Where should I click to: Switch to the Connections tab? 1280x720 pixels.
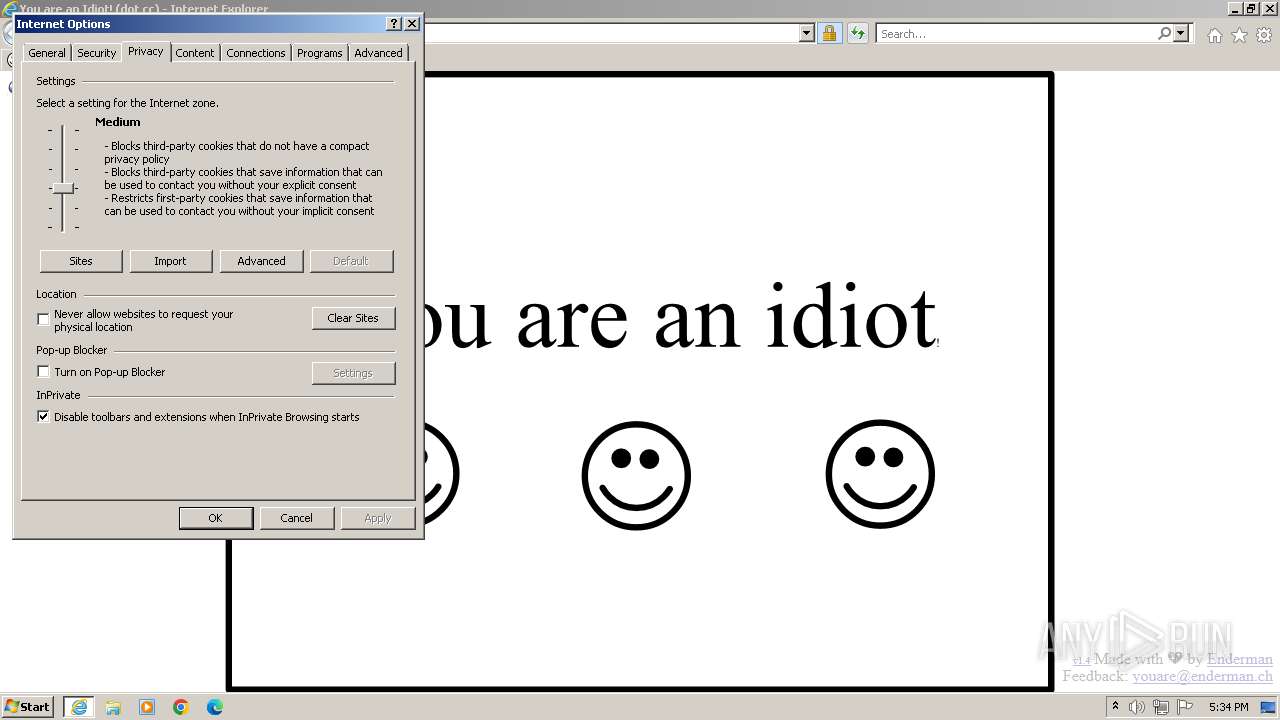[x=256, y=53]
